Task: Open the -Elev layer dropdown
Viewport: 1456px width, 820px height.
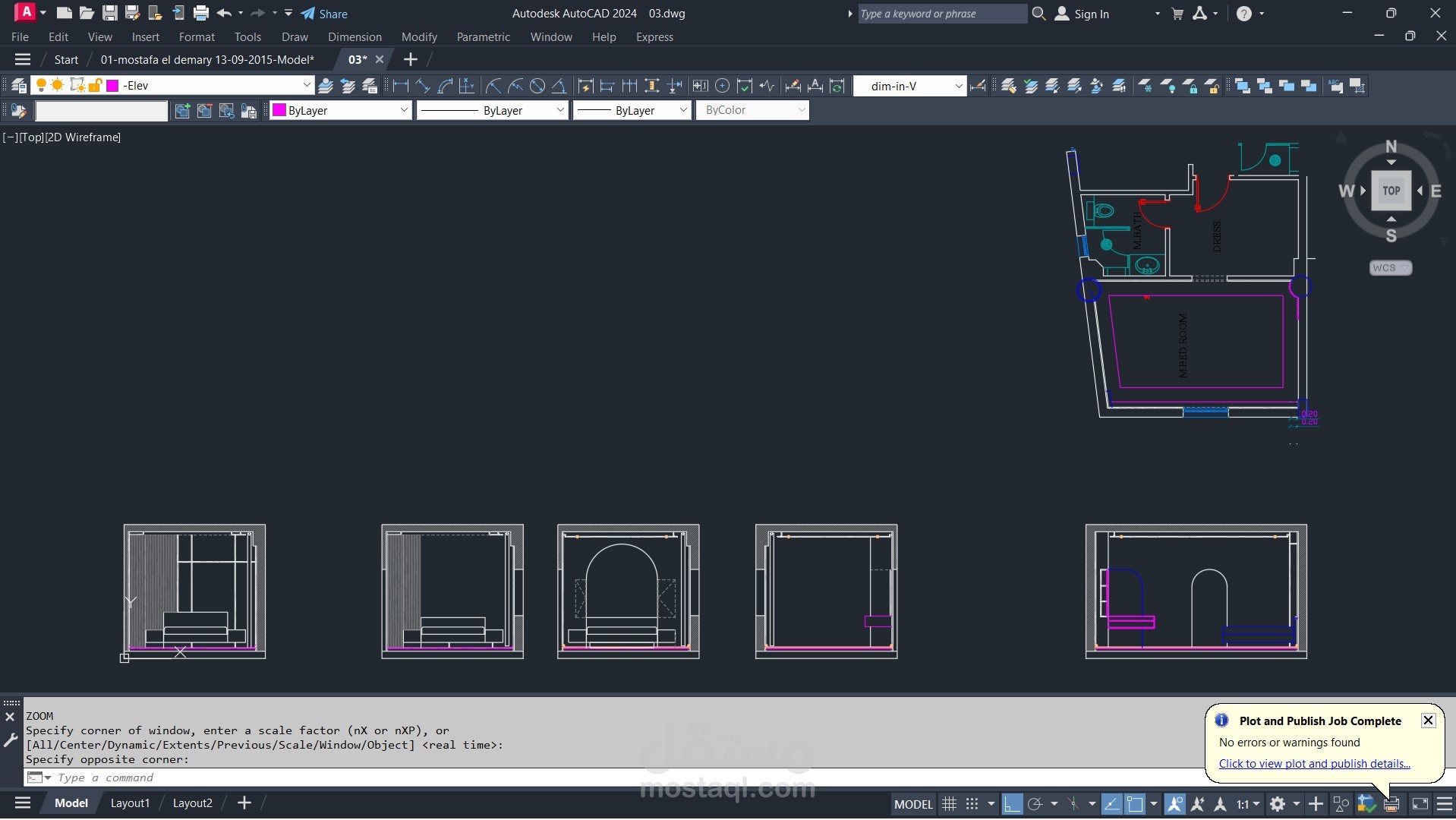Action: (307, 86)
